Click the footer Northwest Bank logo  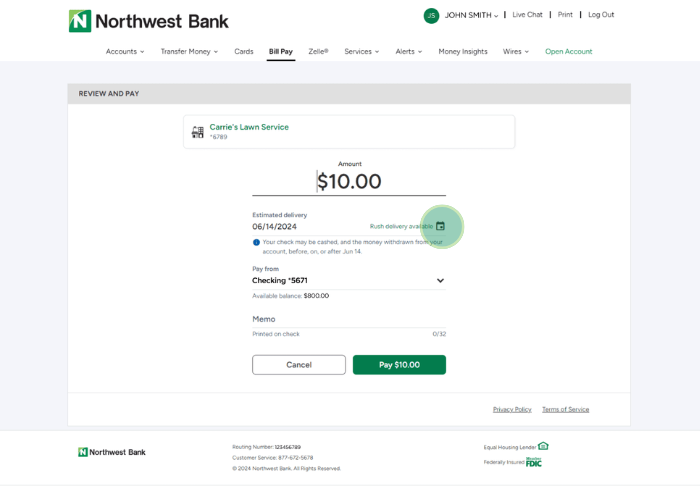[x=112, y=452]
